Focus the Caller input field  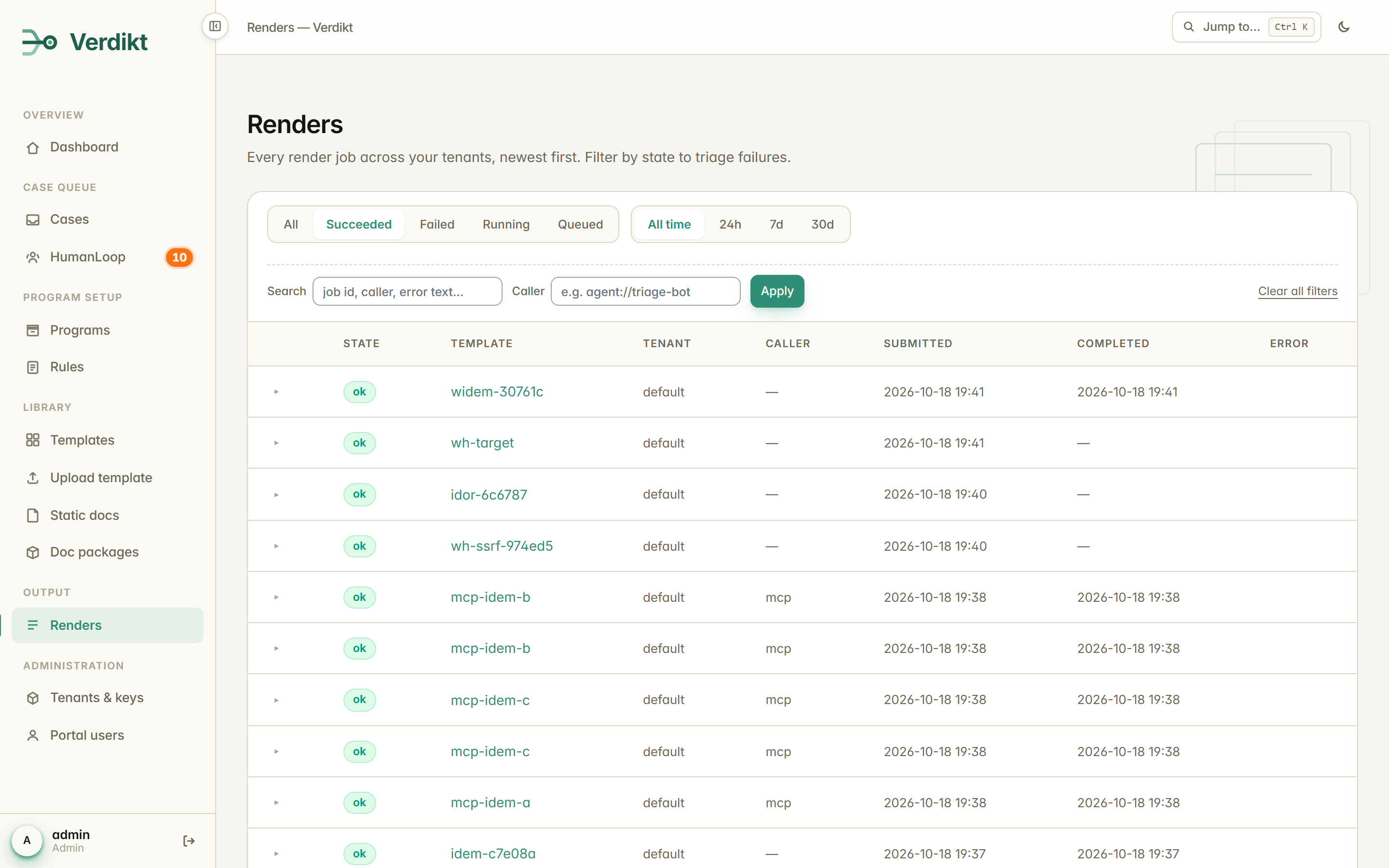pyautogui.click(x=645, y=292)
